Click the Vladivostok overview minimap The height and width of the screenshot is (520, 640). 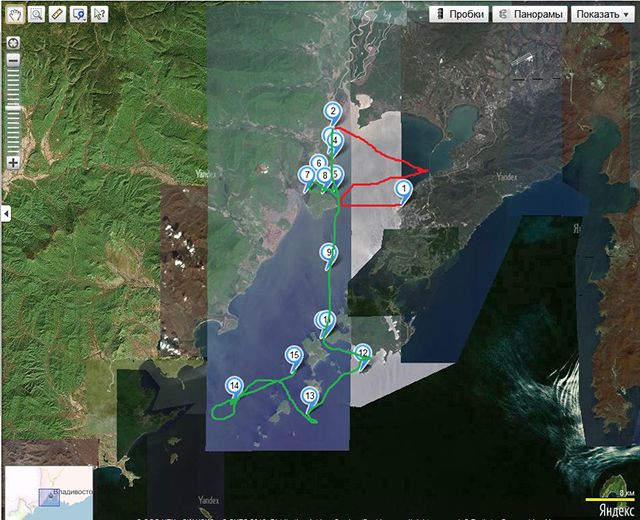(48, 492)
